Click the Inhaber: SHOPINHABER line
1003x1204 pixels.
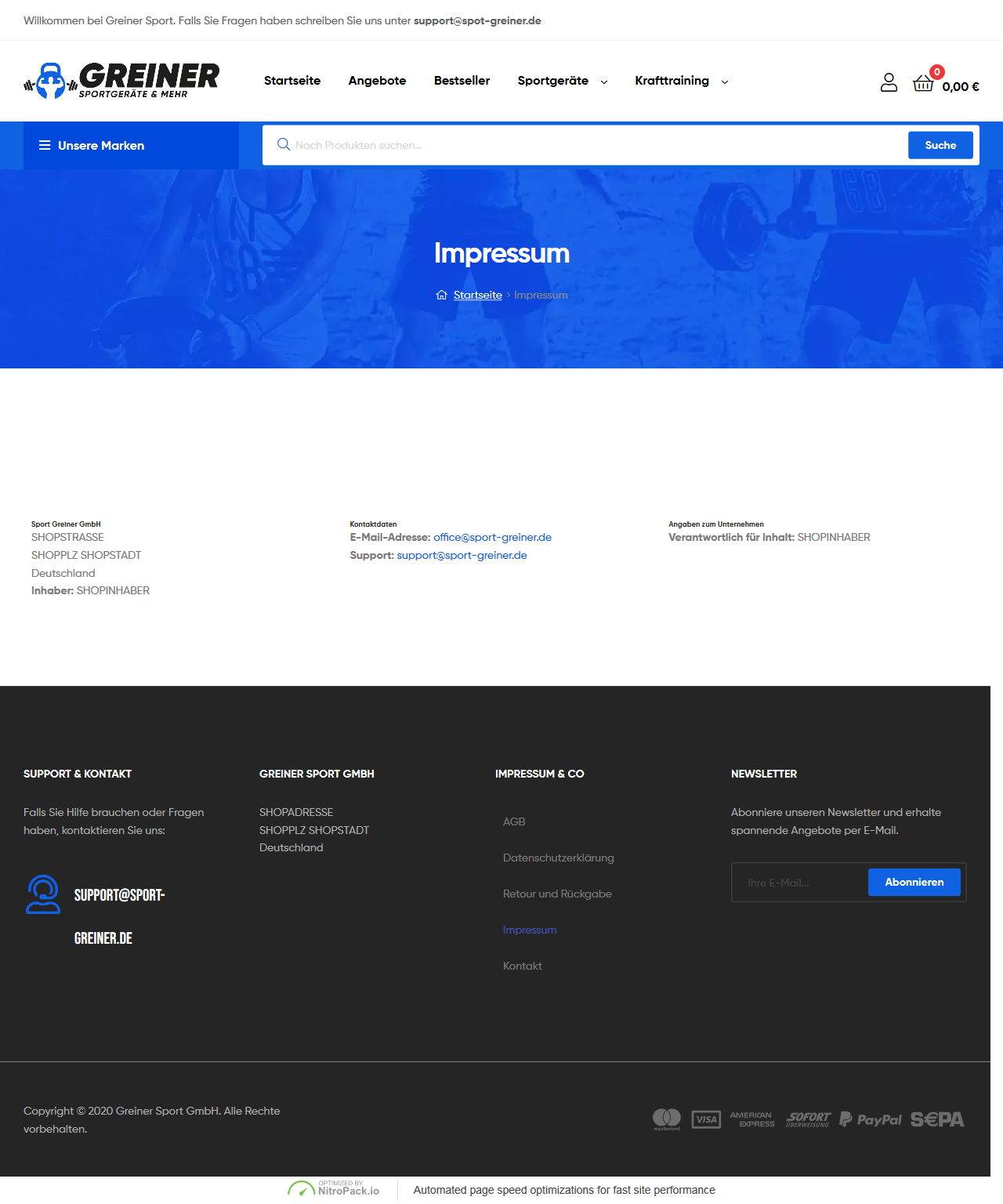click(x=90, y=590)
